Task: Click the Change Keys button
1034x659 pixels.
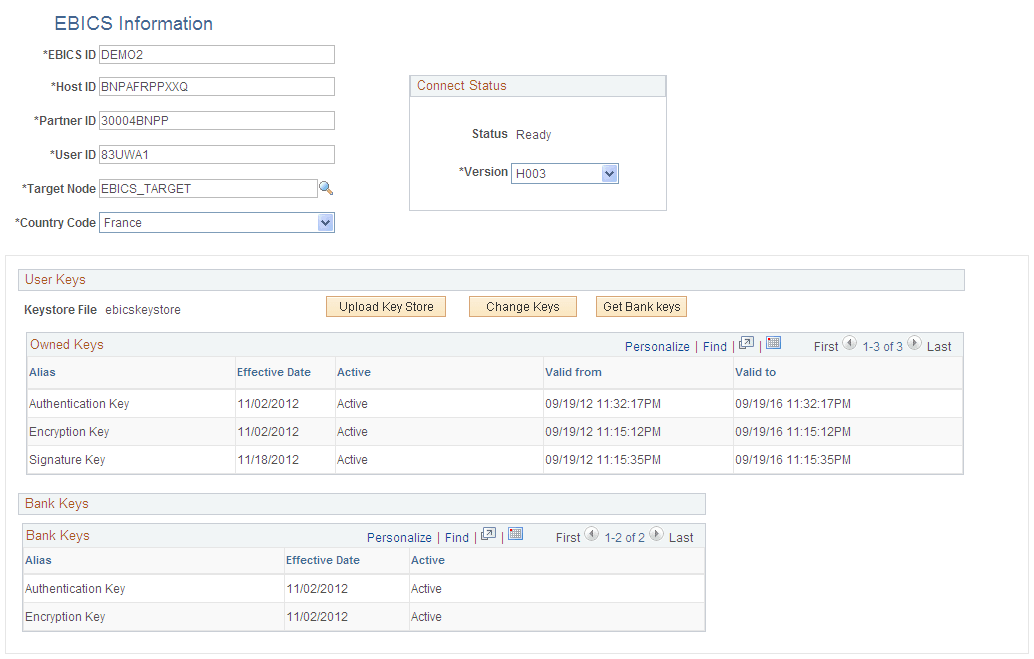Action: pyautogui.click(x=522, y=306)
